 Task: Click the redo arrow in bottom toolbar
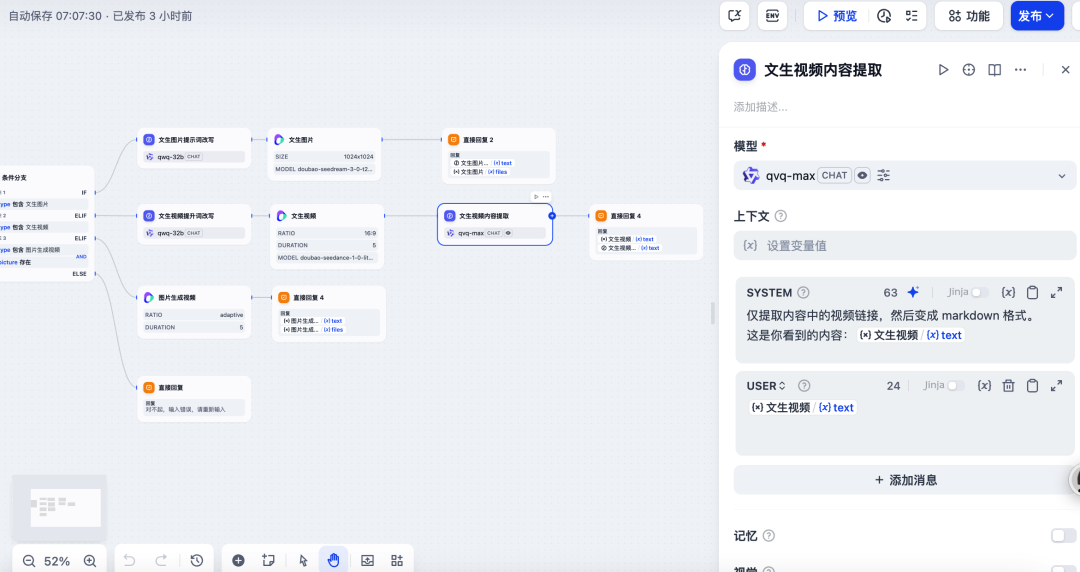click(161, 560)
